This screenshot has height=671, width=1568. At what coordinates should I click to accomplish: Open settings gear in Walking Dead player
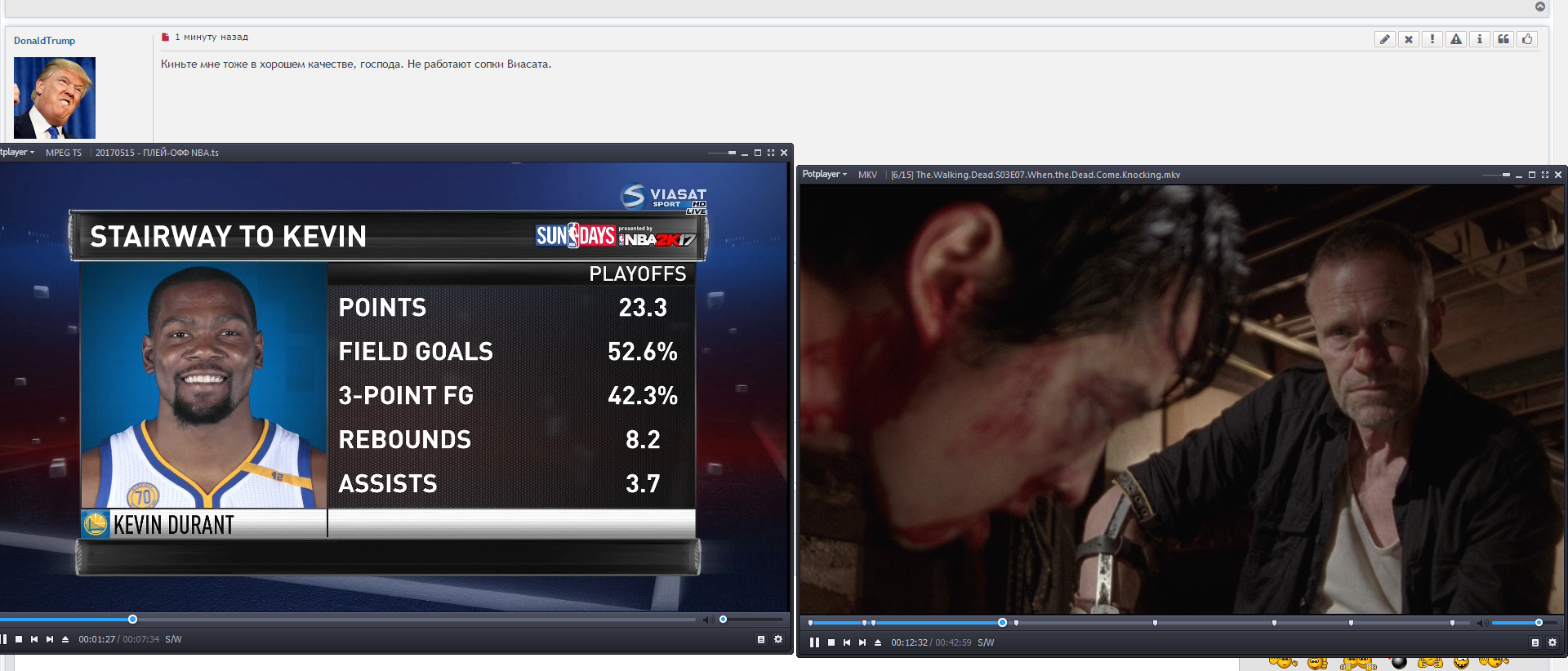tap(1552, 642)
